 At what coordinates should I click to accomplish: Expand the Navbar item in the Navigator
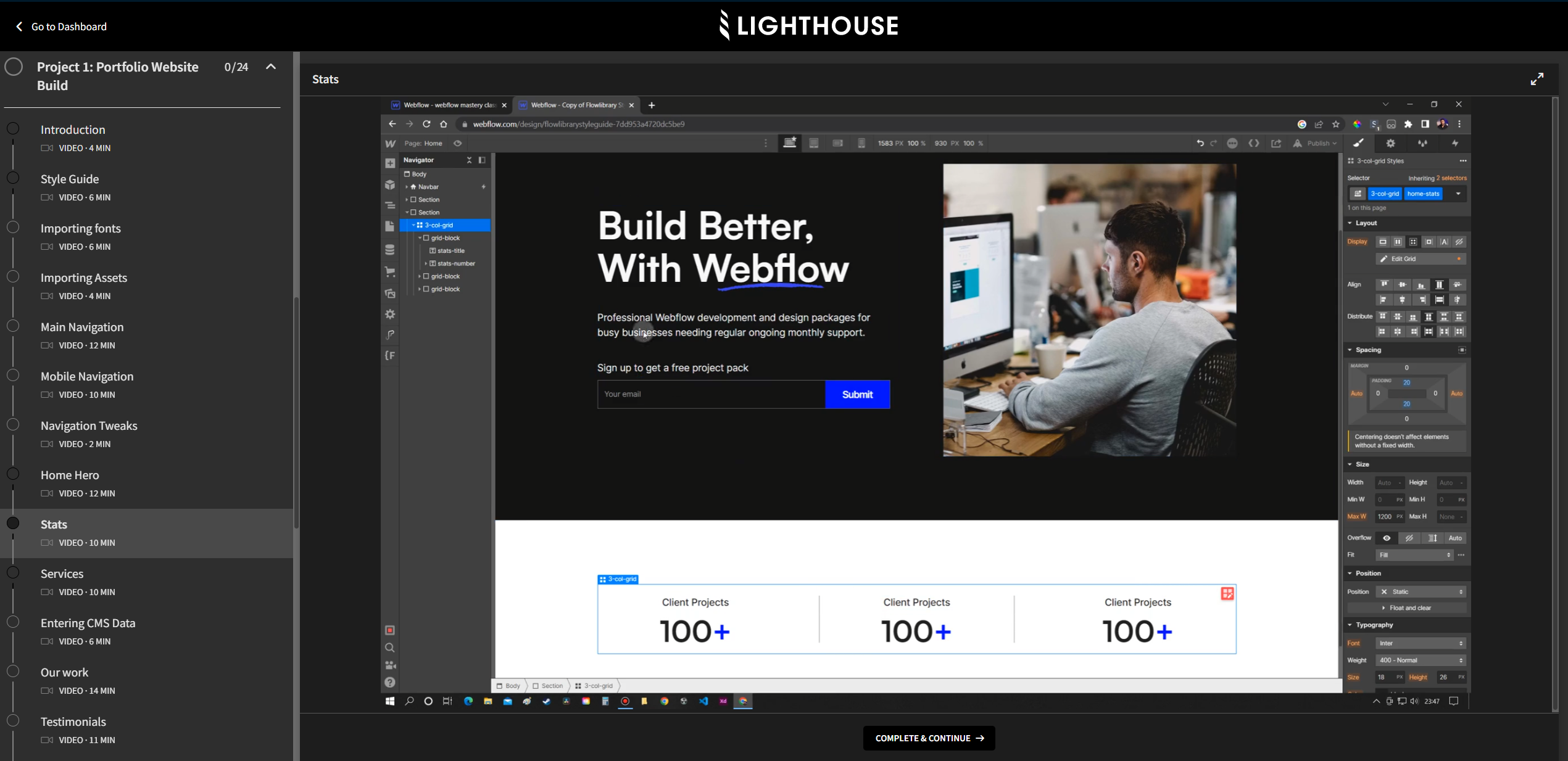407,186
